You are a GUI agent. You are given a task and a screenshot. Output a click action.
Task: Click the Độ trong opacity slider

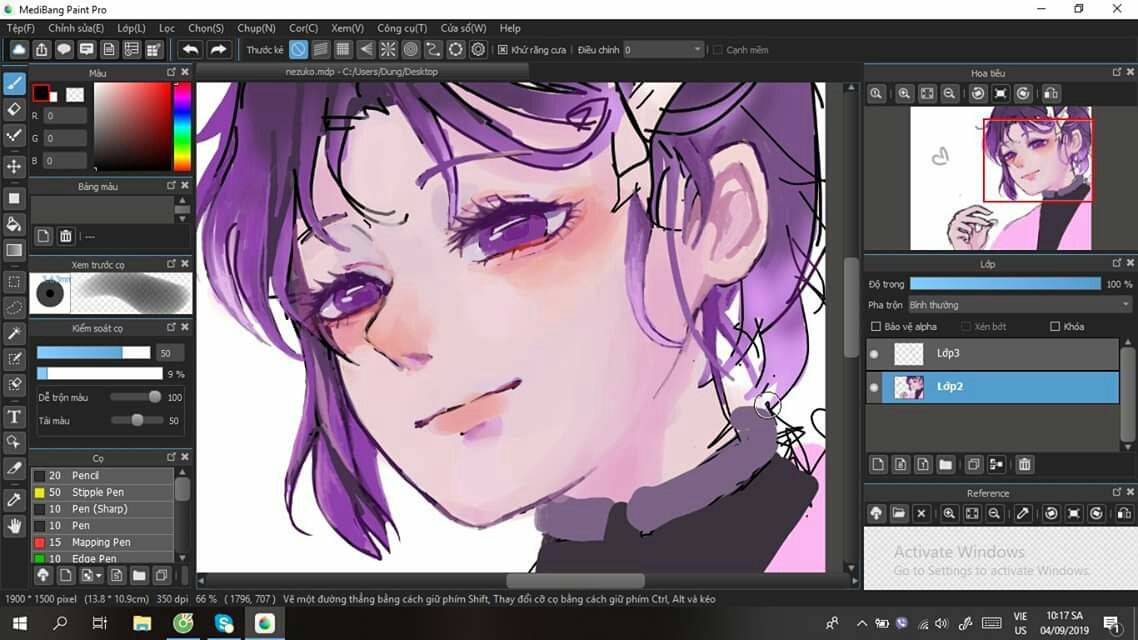1005,284
